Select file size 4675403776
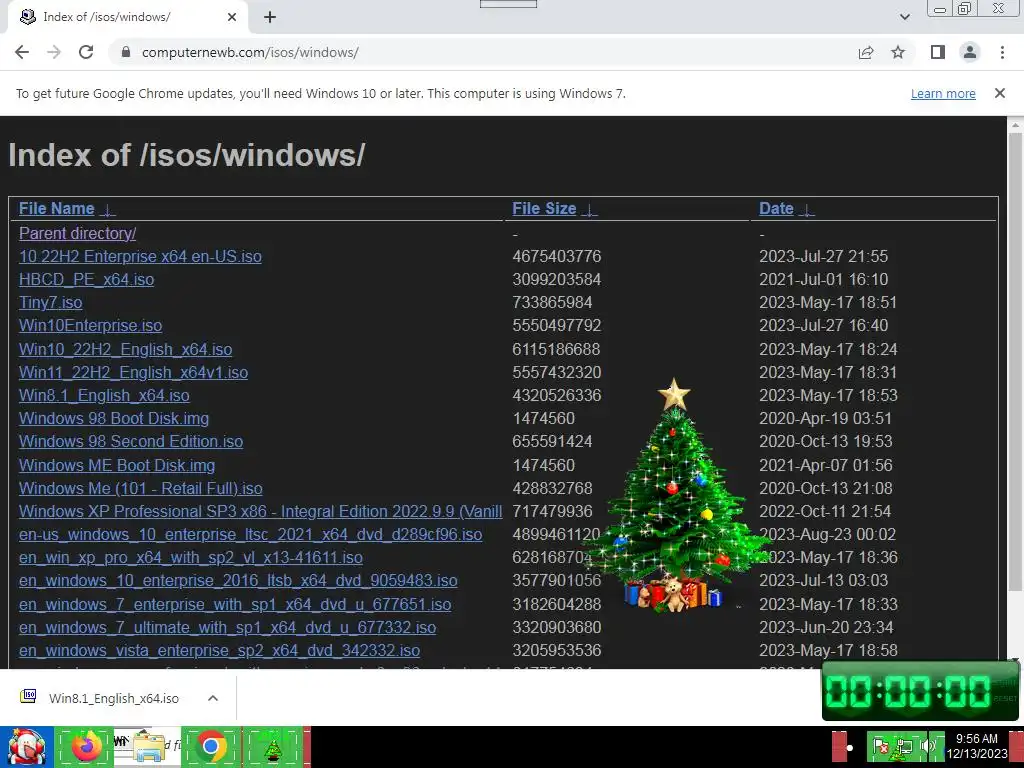 556,256
